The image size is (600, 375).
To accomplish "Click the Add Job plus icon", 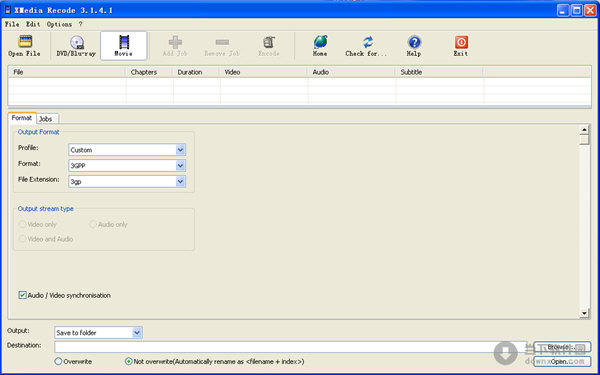I will point(175,42).
